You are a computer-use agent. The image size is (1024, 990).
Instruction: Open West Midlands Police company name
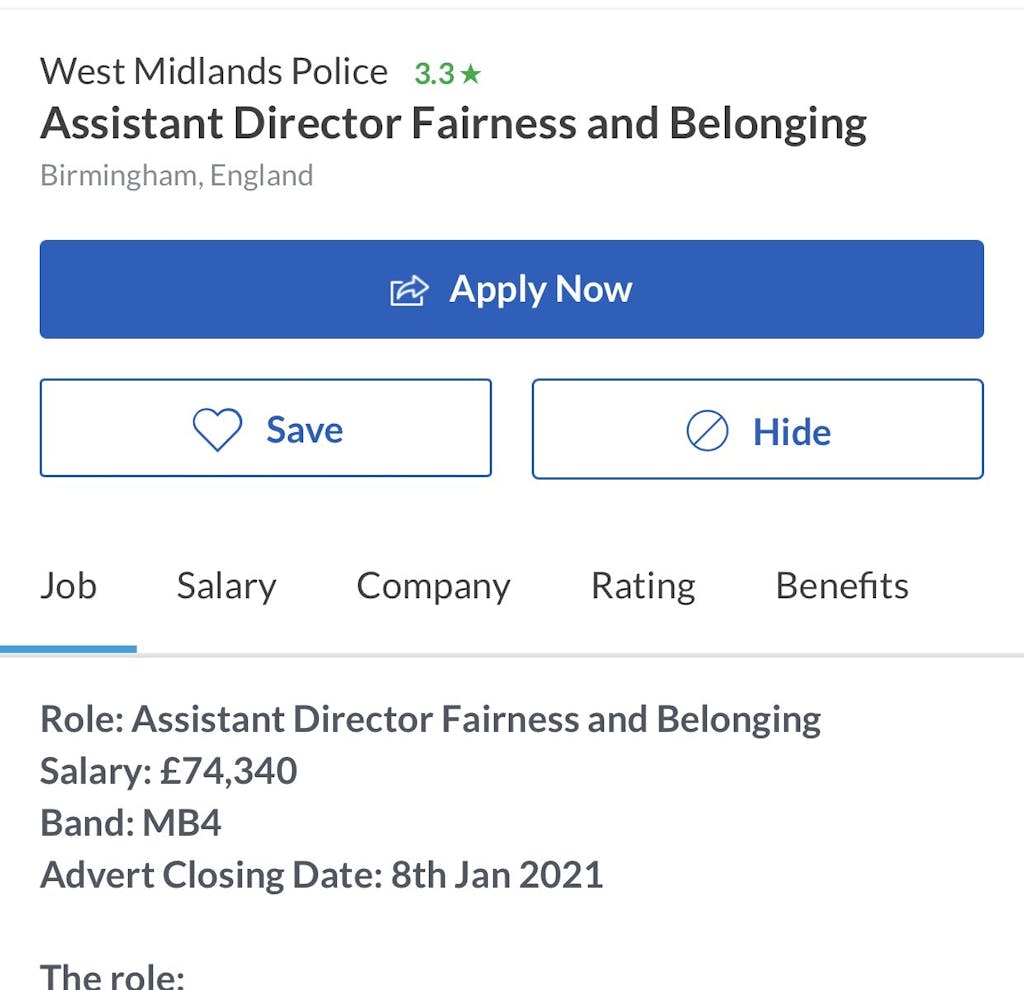[x=214, y=72]
